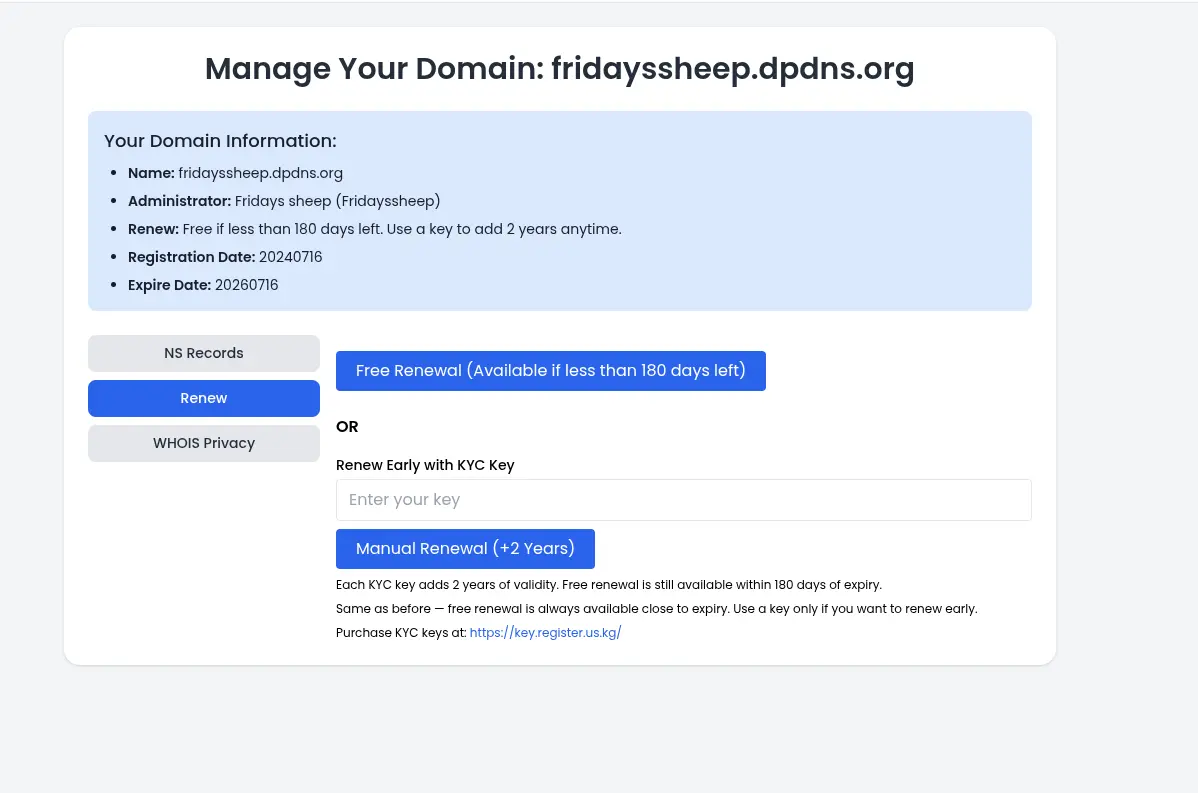Screen dimensions: 1198x793
Task: Click the white domain management card area
Action: click(560, 600)
